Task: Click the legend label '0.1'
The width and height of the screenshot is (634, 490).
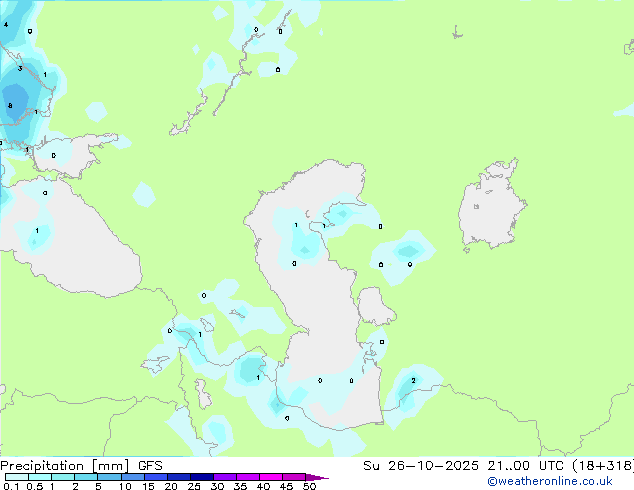Action: coord(12,486)
